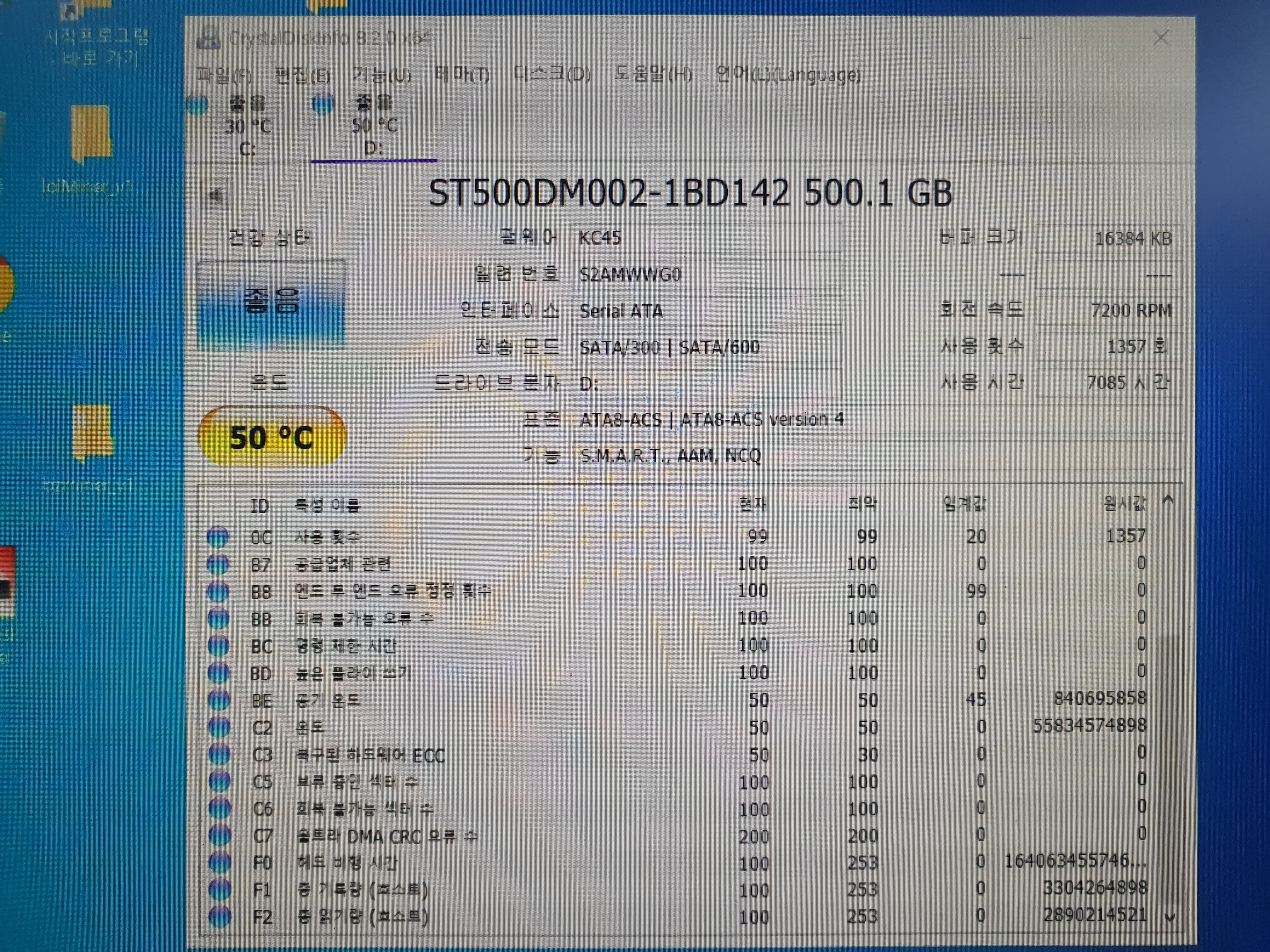Open the 편집(E) menu
Image resolution: width=1270 pixels, height=952 pixels.
(302, 75)
